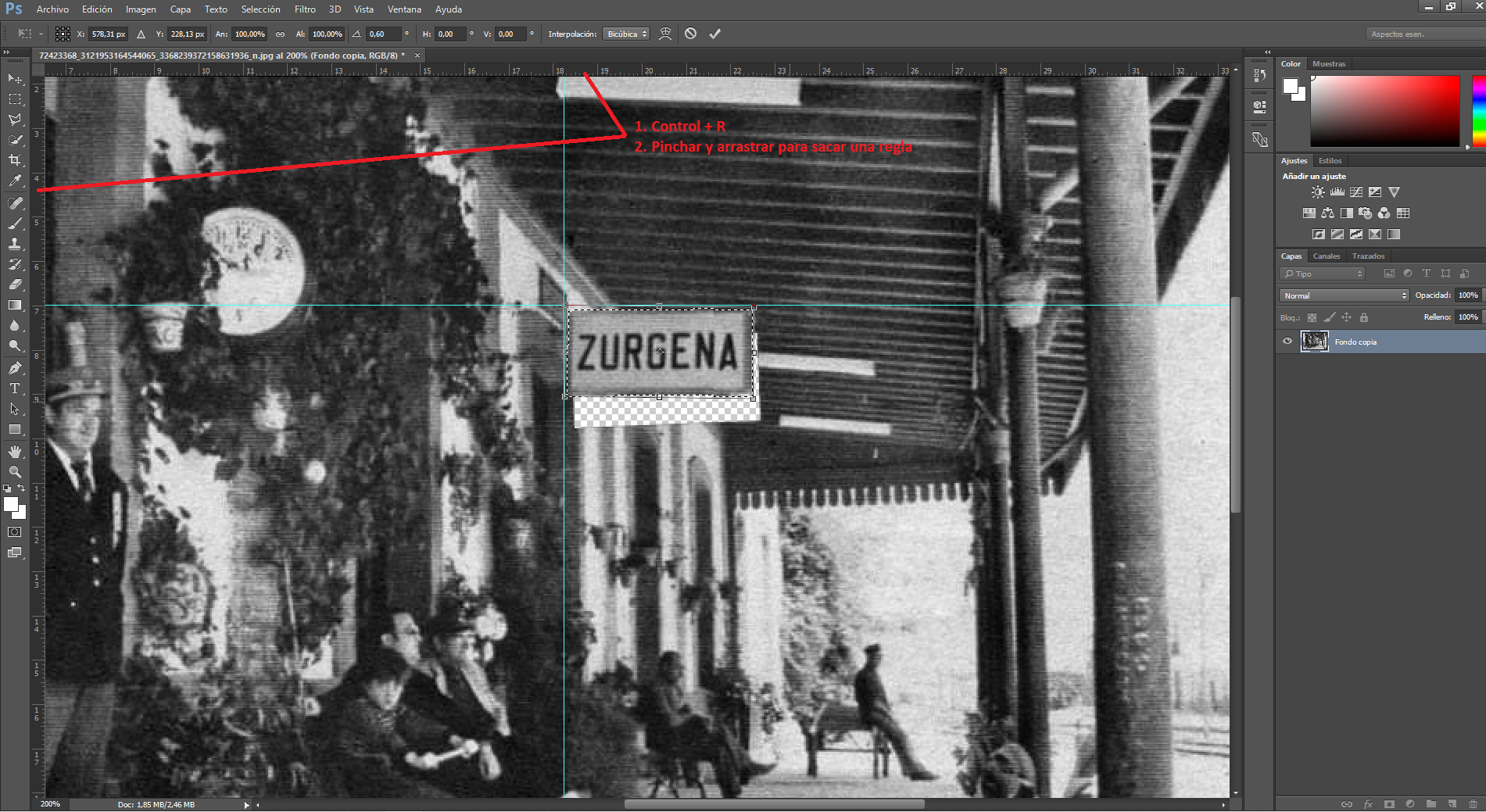Switch to the Canales tab
The height and width of the screenshot is (812, 1486).
[x=1327, y=256]
